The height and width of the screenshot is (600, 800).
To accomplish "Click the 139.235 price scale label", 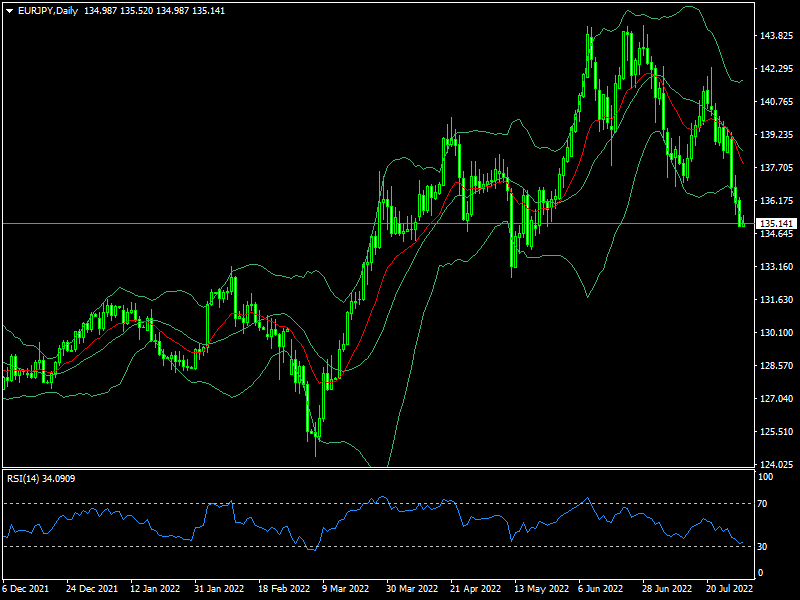I will coord(777,135).
